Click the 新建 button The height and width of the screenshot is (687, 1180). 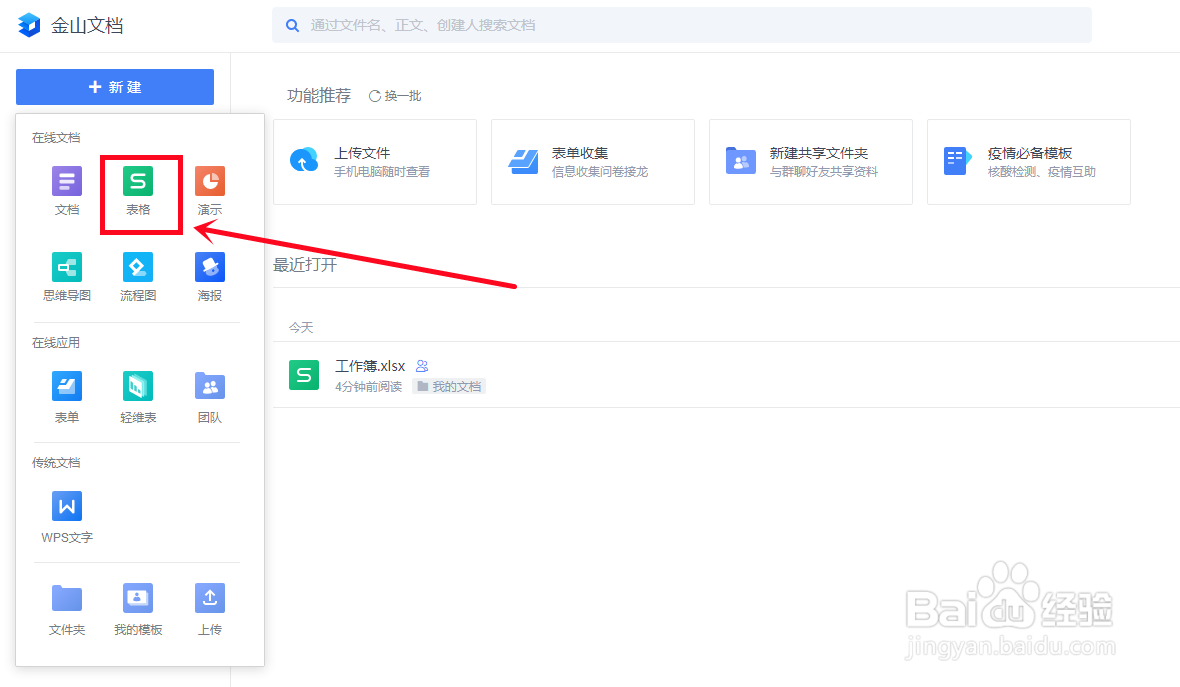tap(114, 87)
